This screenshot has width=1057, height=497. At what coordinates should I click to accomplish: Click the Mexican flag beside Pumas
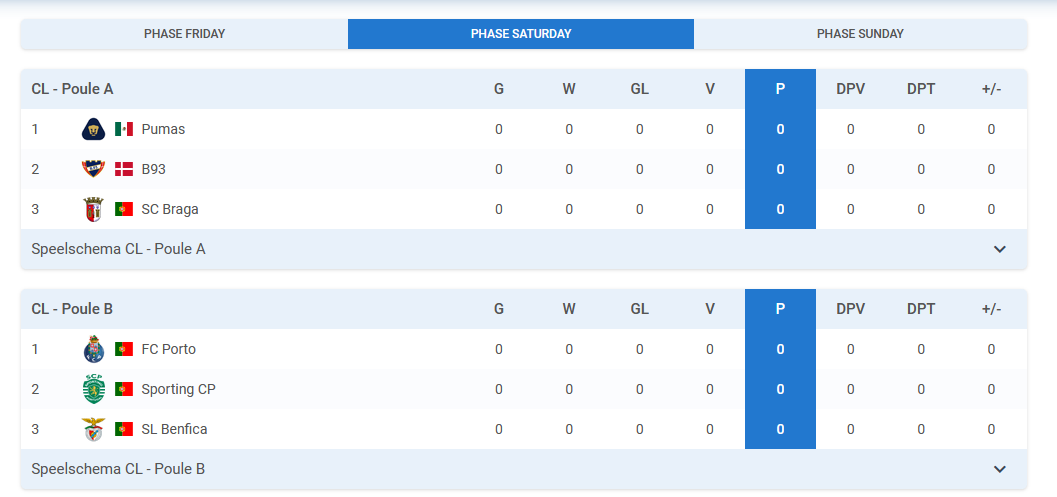[x=124, y=129]
